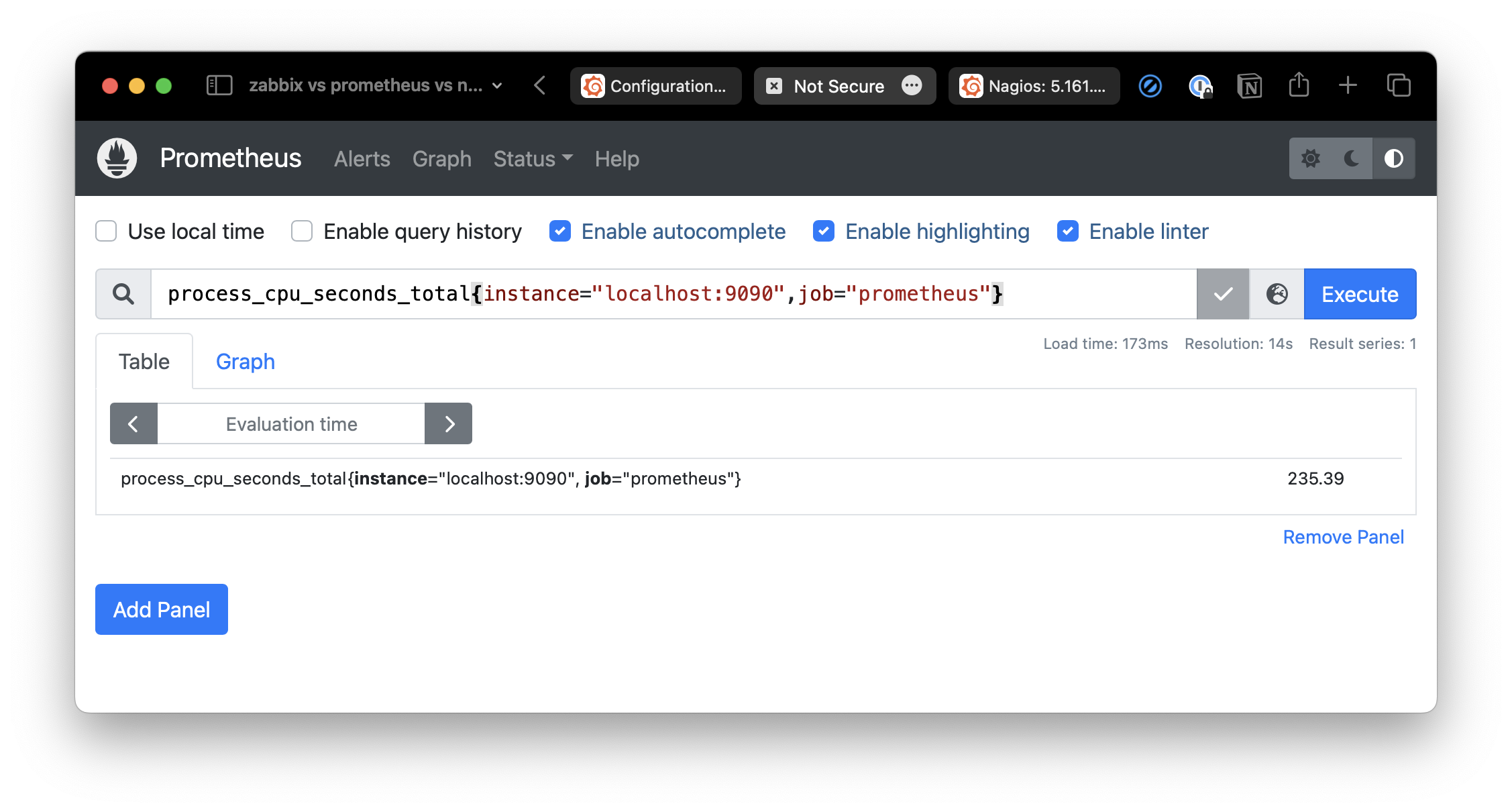Screen dimensions: 1512x812
Task: Toggle Enable linter checkbox
Action: tap(1069, 231)
